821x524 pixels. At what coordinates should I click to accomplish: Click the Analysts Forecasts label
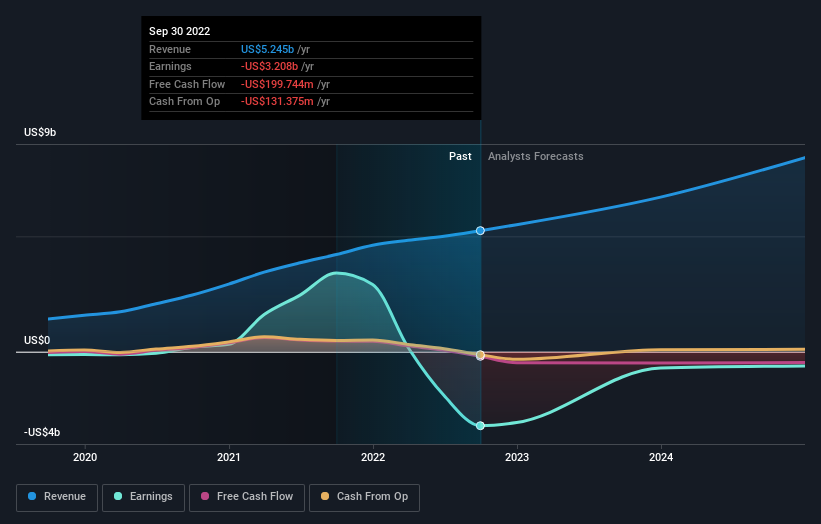(536, 157)
